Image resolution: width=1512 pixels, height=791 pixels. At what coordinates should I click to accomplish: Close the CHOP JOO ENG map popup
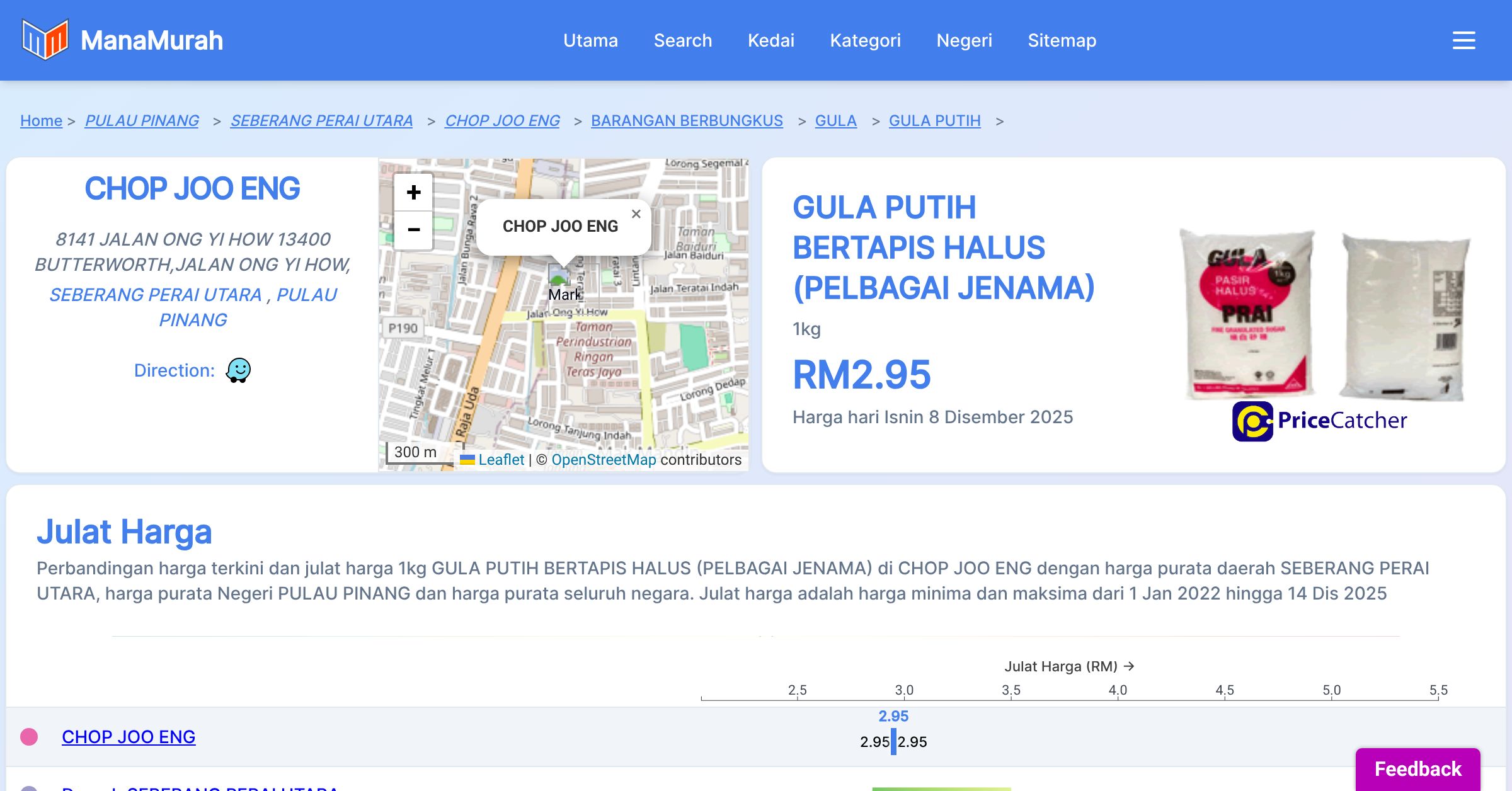636,214
